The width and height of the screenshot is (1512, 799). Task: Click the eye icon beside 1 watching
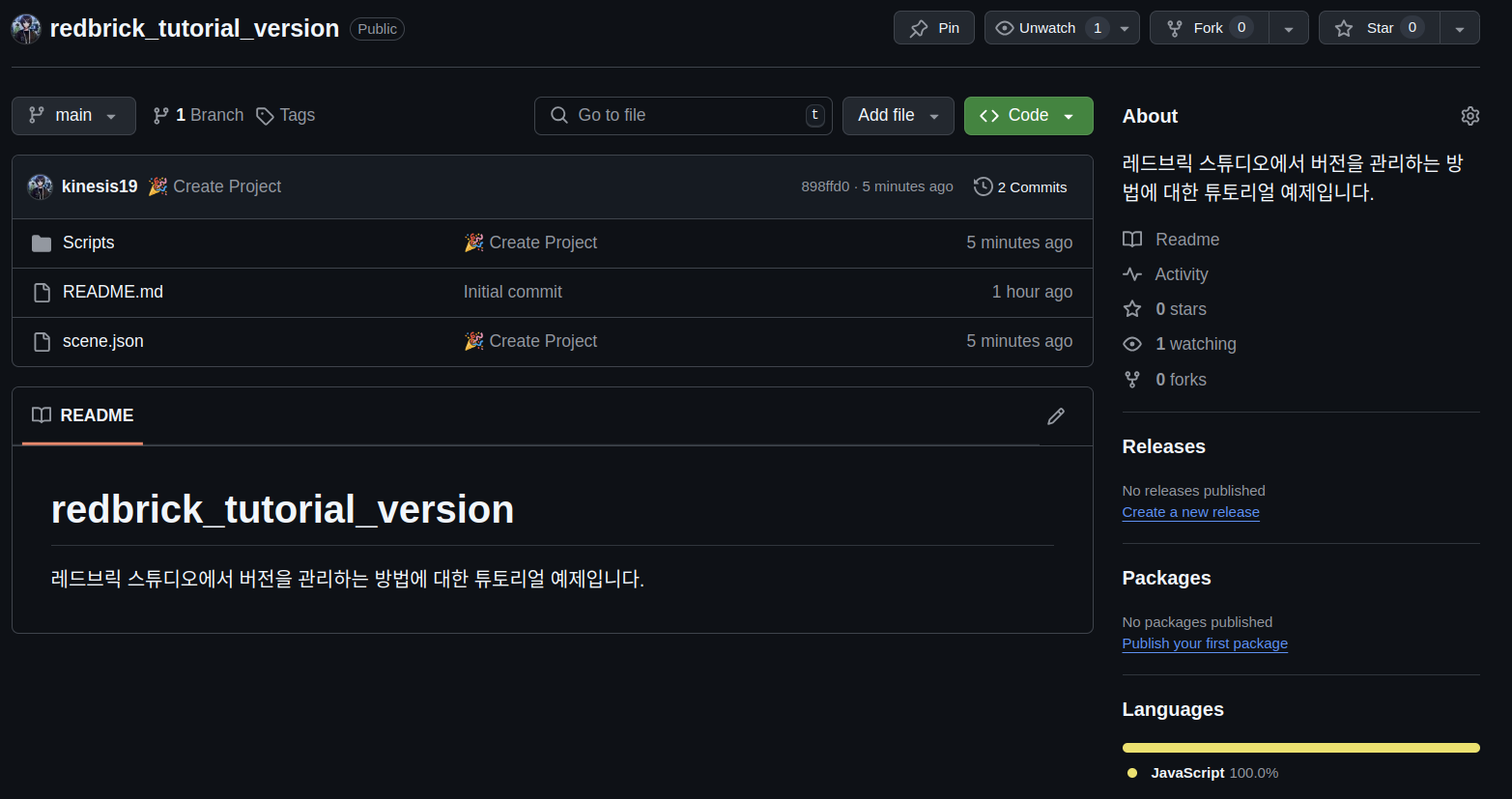click(x=1132, y=344)
